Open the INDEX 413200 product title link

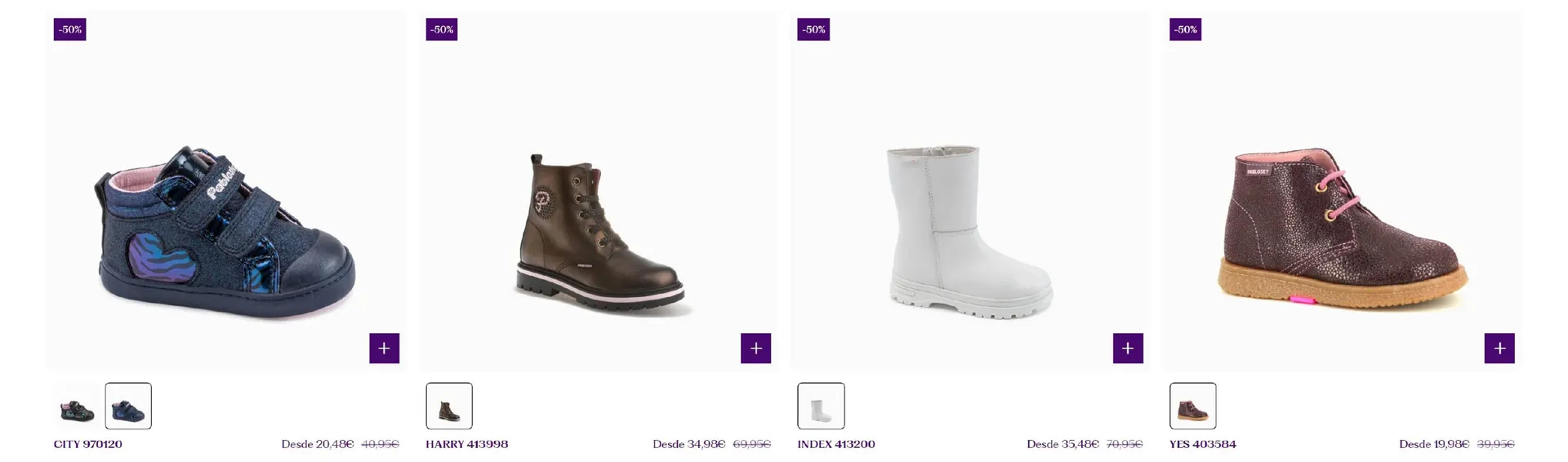pos(836,444)
